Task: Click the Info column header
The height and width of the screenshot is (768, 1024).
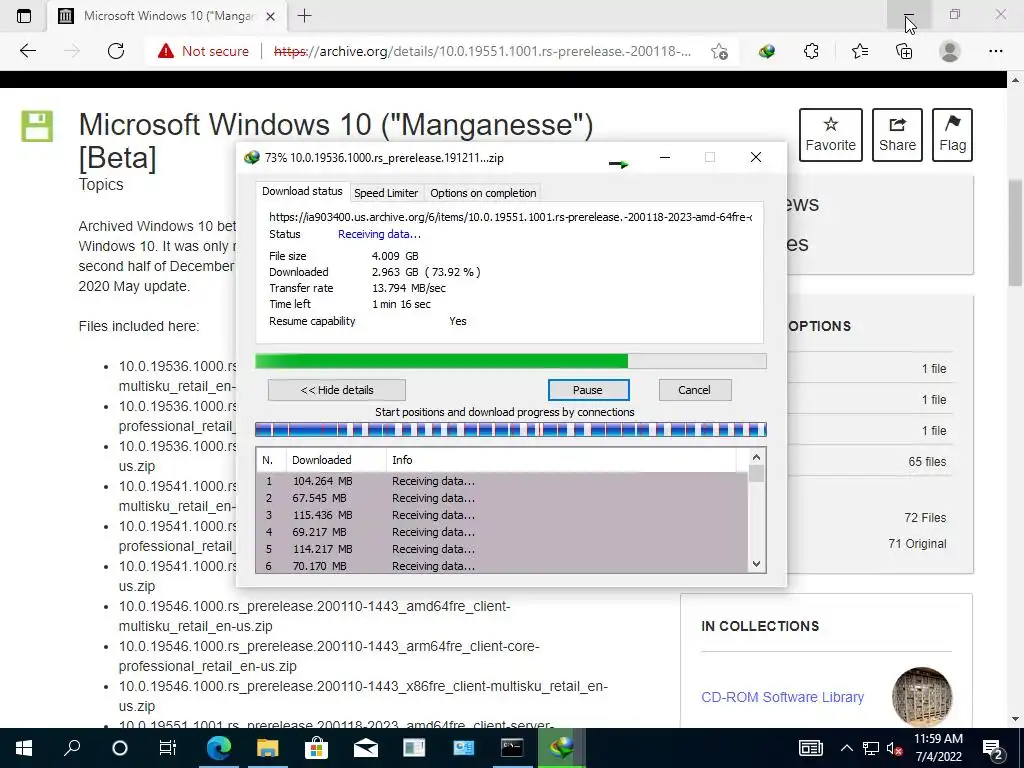Action: [562, 460]
